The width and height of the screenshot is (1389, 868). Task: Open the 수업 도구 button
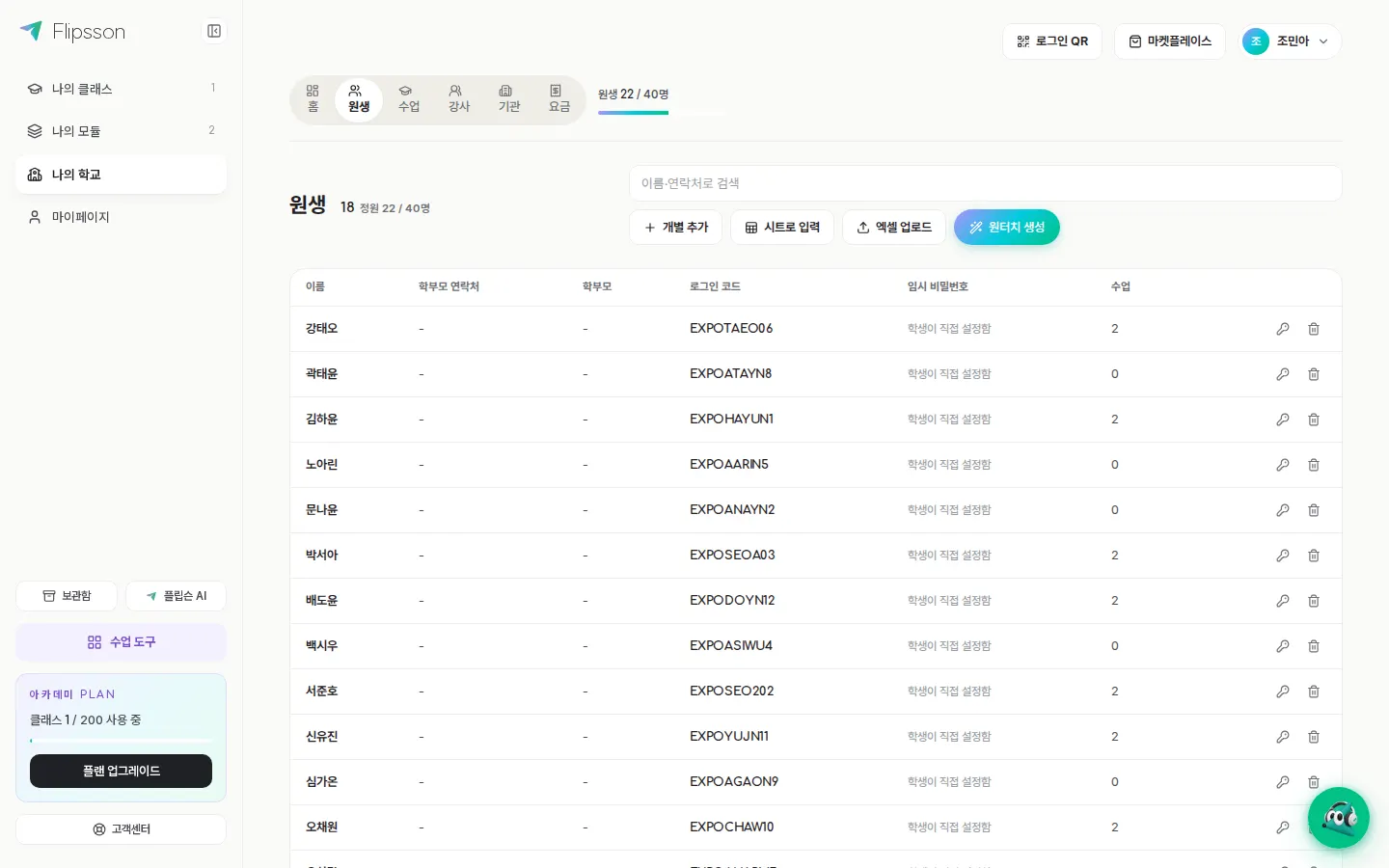coord(122,642)
